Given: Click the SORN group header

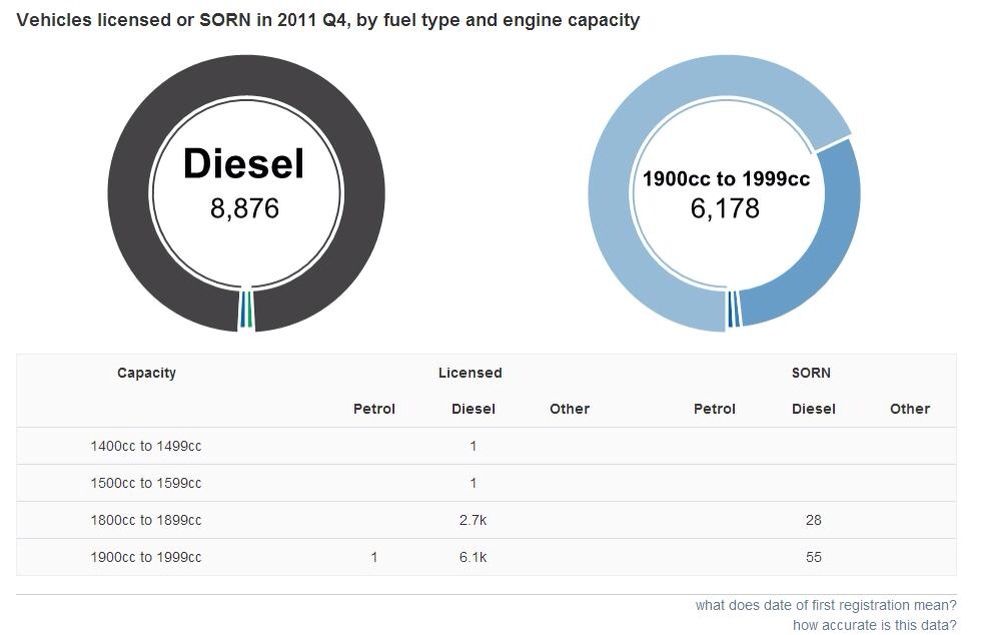Looking at the screenshot, I should [811, 373].
